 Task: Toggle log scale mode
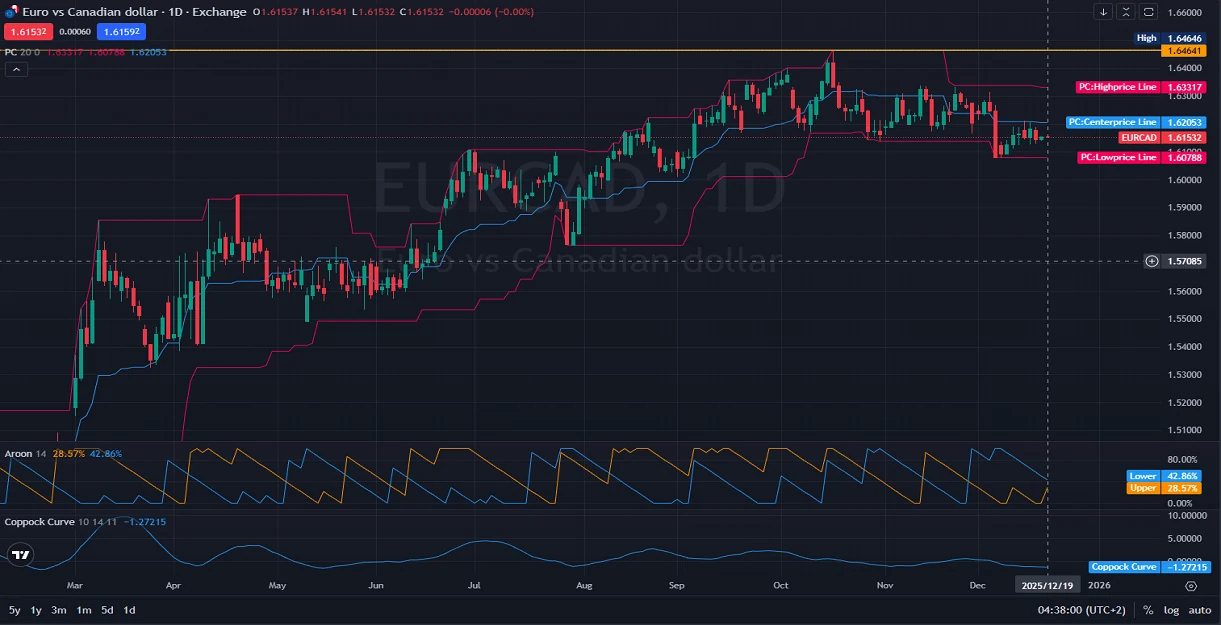coord(1171,610)
